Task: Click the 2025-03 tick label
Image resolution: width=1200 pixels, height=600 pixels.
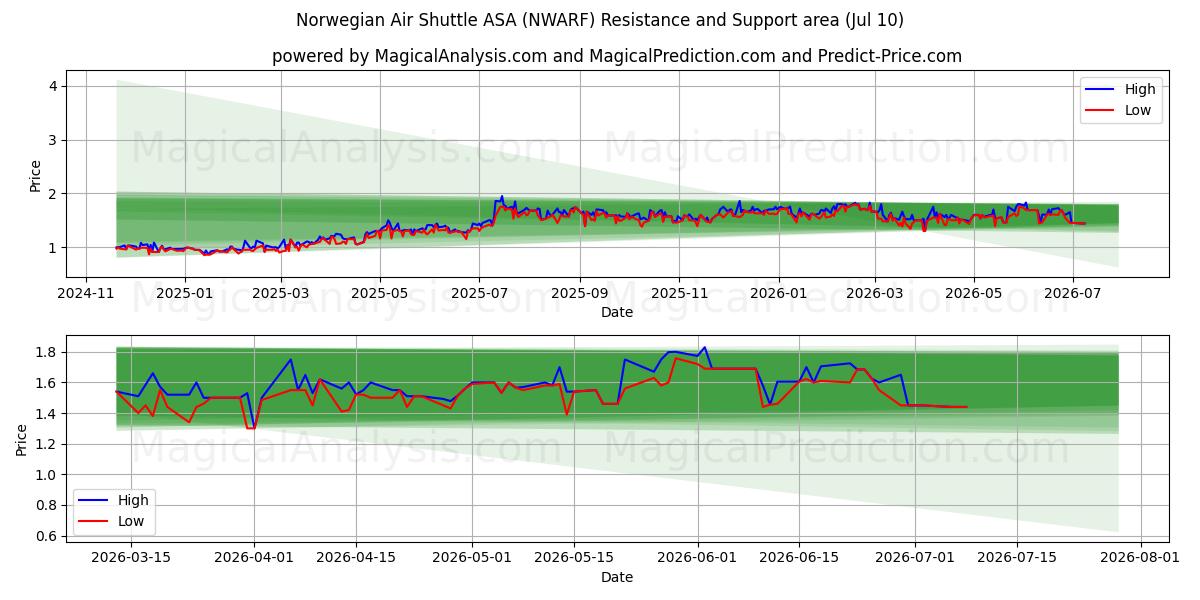Action: 281,294
